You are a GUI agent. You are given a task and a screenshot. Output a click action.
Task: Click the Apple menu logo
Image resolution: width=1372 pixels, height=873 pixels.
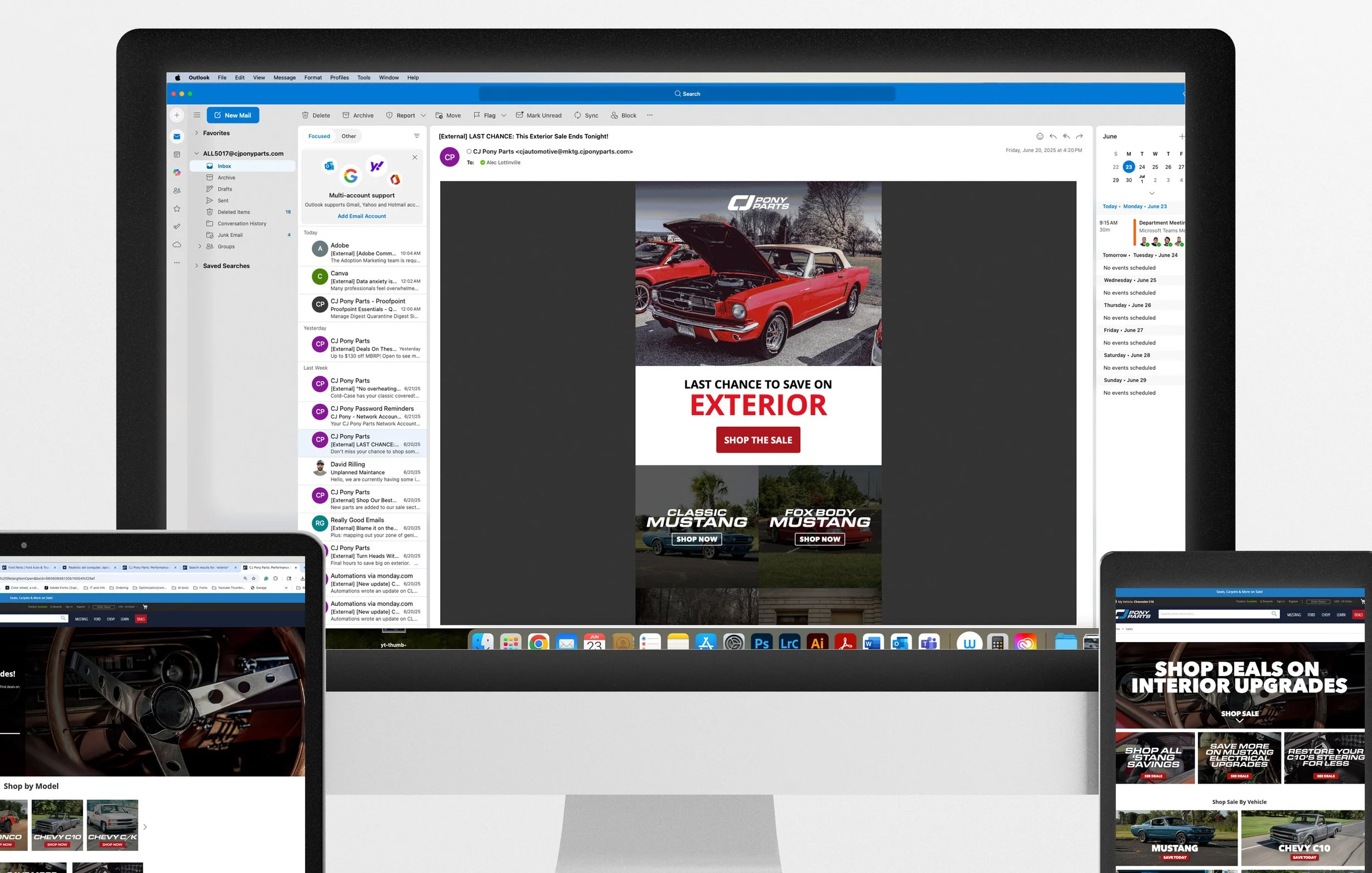click(x=177, y=77)
